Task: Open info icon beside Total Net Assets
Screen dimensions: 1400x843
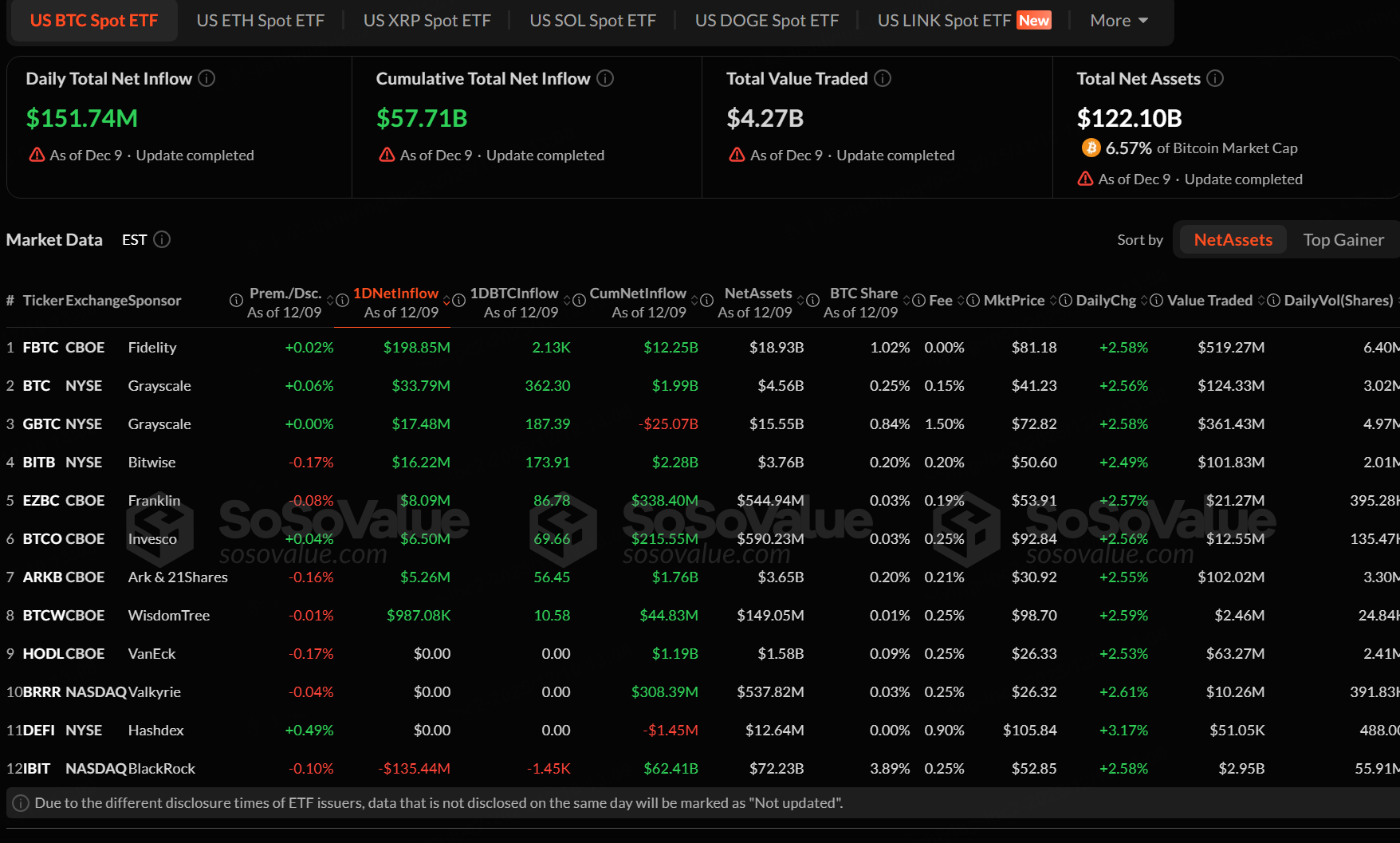Action: [x=1215, y=78]
